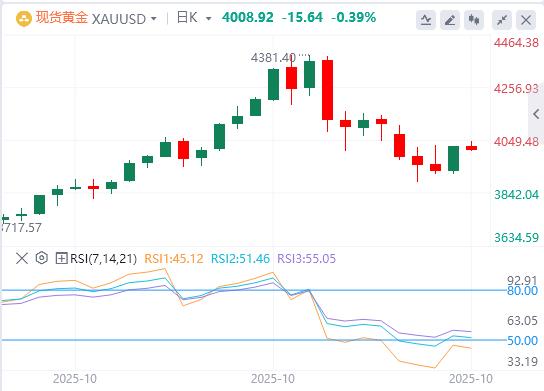This screenshot has height=391, width=544.
Task: Open the XAUUSD symbol dropdown arrow
Action: [154, 19]
